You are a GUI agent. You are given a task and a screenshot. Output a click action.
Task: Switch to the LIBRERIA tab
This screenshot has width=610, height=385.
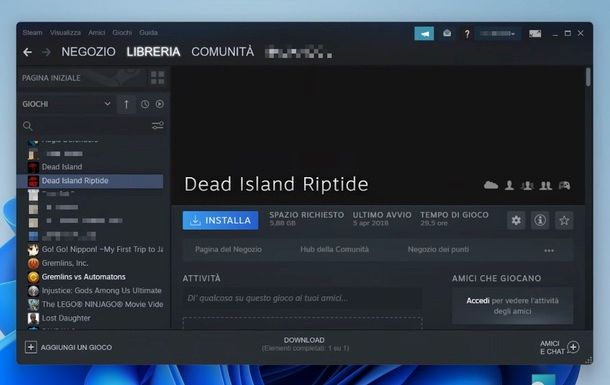pyautogui.click(x=153, y=52)
